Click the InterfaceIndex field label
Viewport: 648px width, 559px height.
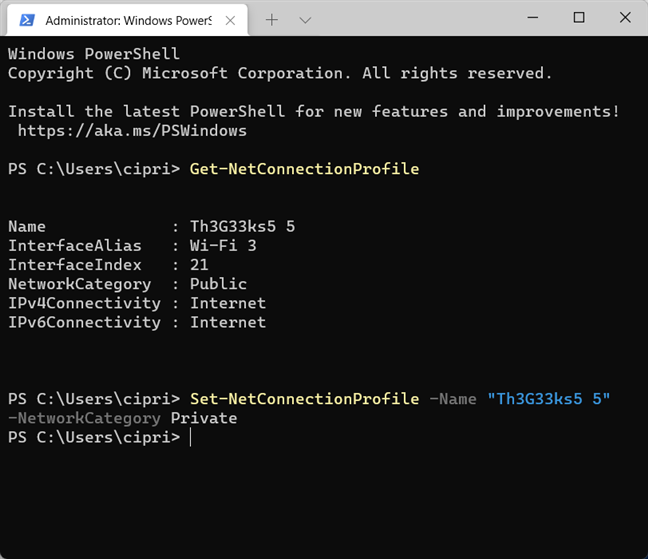(x=75, y=265)
